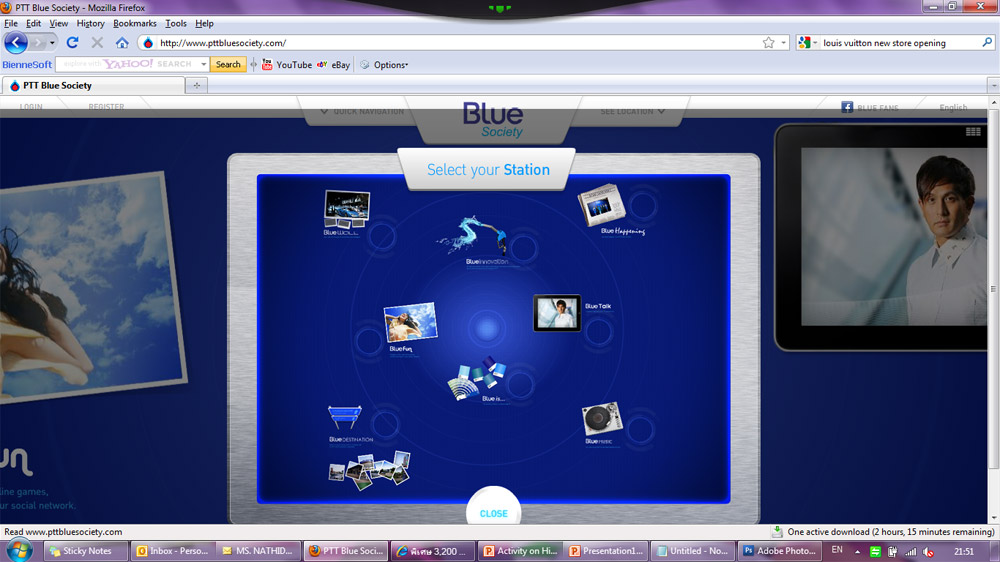Open the list all tabs dropdown
This screenshot has width=1000, height=562.
coord(994,85)
